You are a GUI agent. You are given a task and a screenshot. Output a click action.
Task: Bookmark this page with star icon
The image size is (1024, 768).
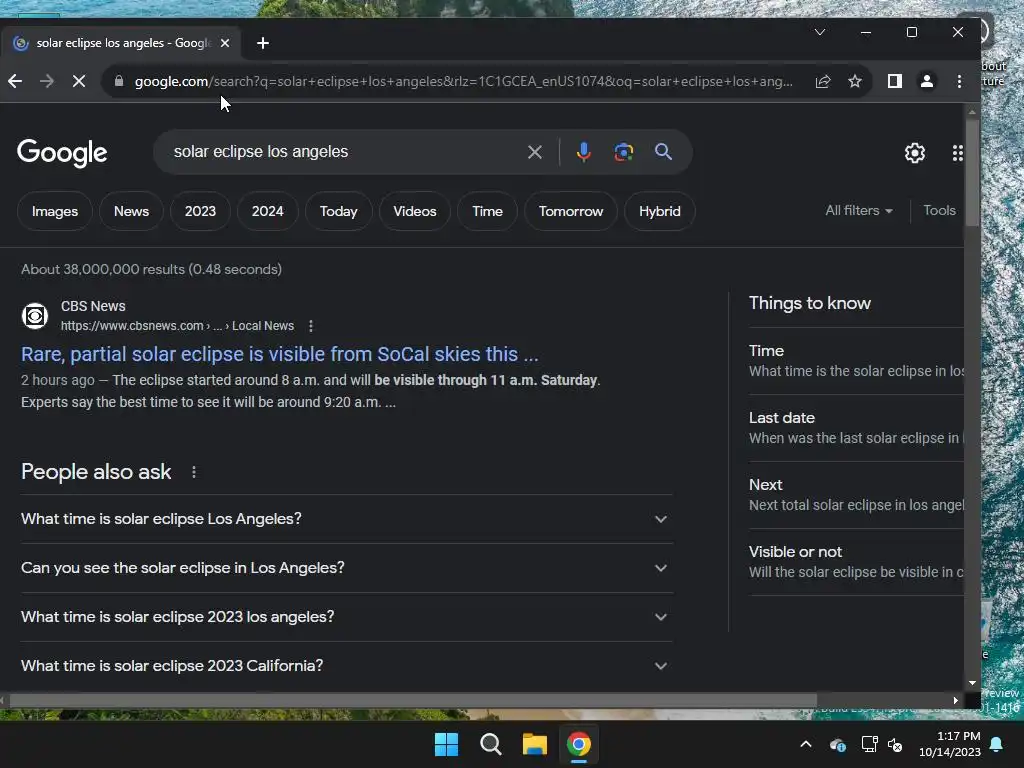[855, 81]
